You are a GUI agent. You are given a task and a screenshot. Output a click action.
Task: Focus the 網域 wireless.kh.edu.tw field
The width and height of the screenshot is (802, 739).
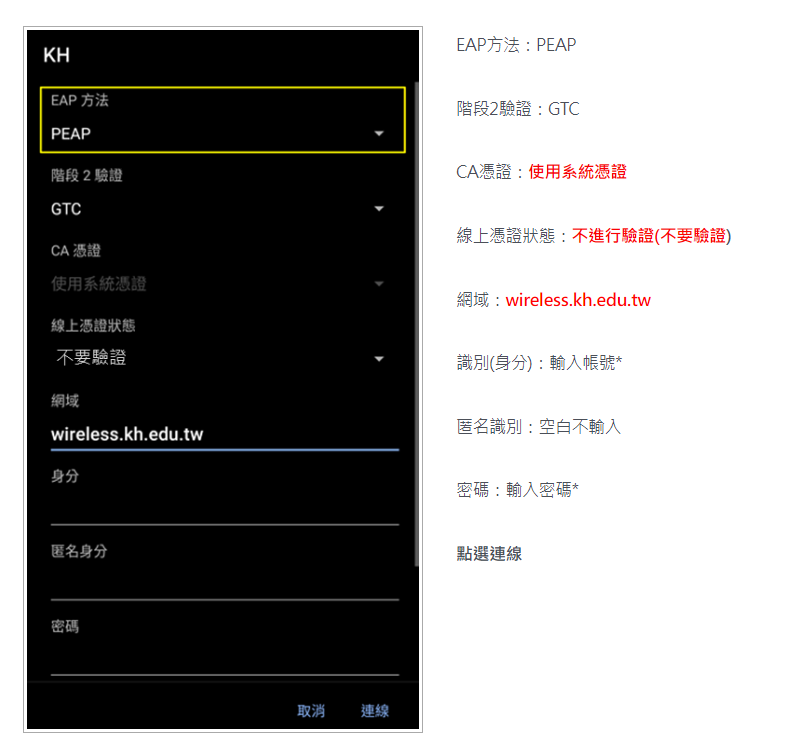(225, 434)
